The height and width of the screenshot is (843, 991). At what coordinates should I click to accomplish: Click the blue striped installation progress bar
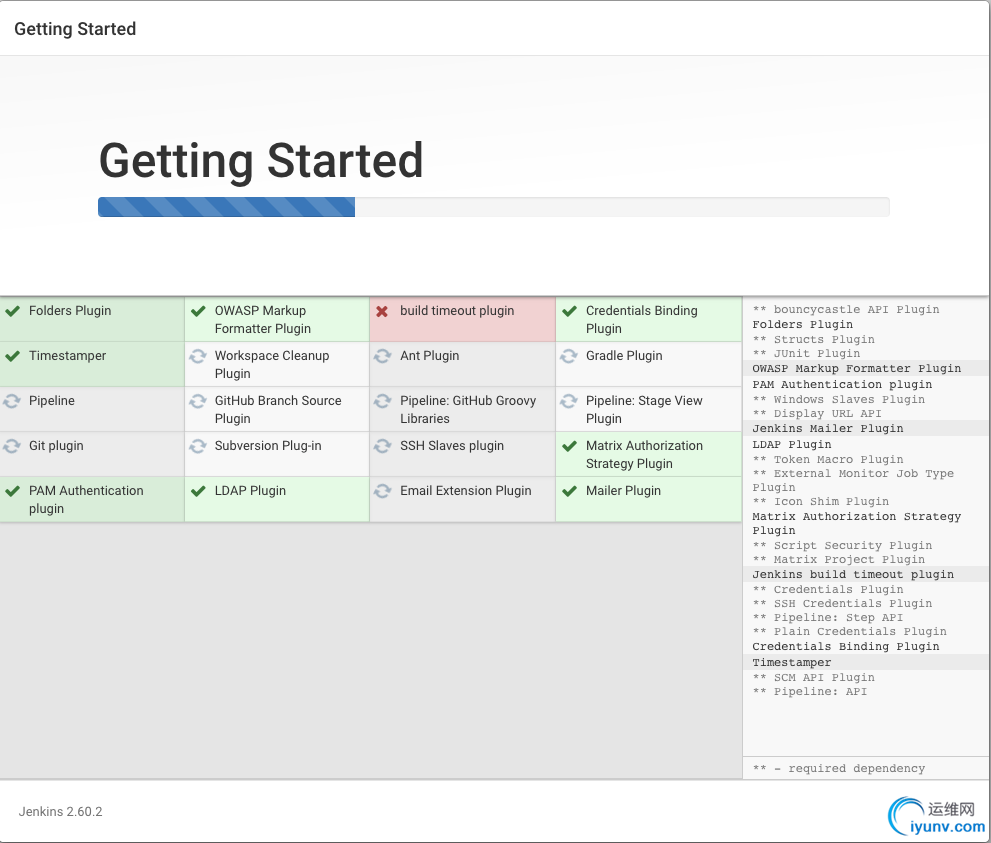pos(226,207)
